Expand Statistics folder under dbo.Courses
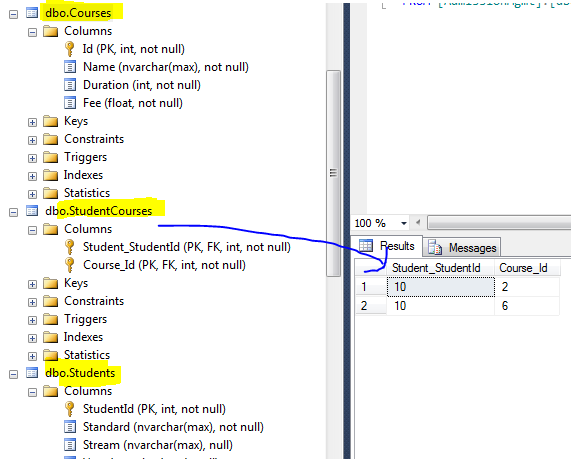Viewport: 571px width, 459px height. tap(32, 194)
